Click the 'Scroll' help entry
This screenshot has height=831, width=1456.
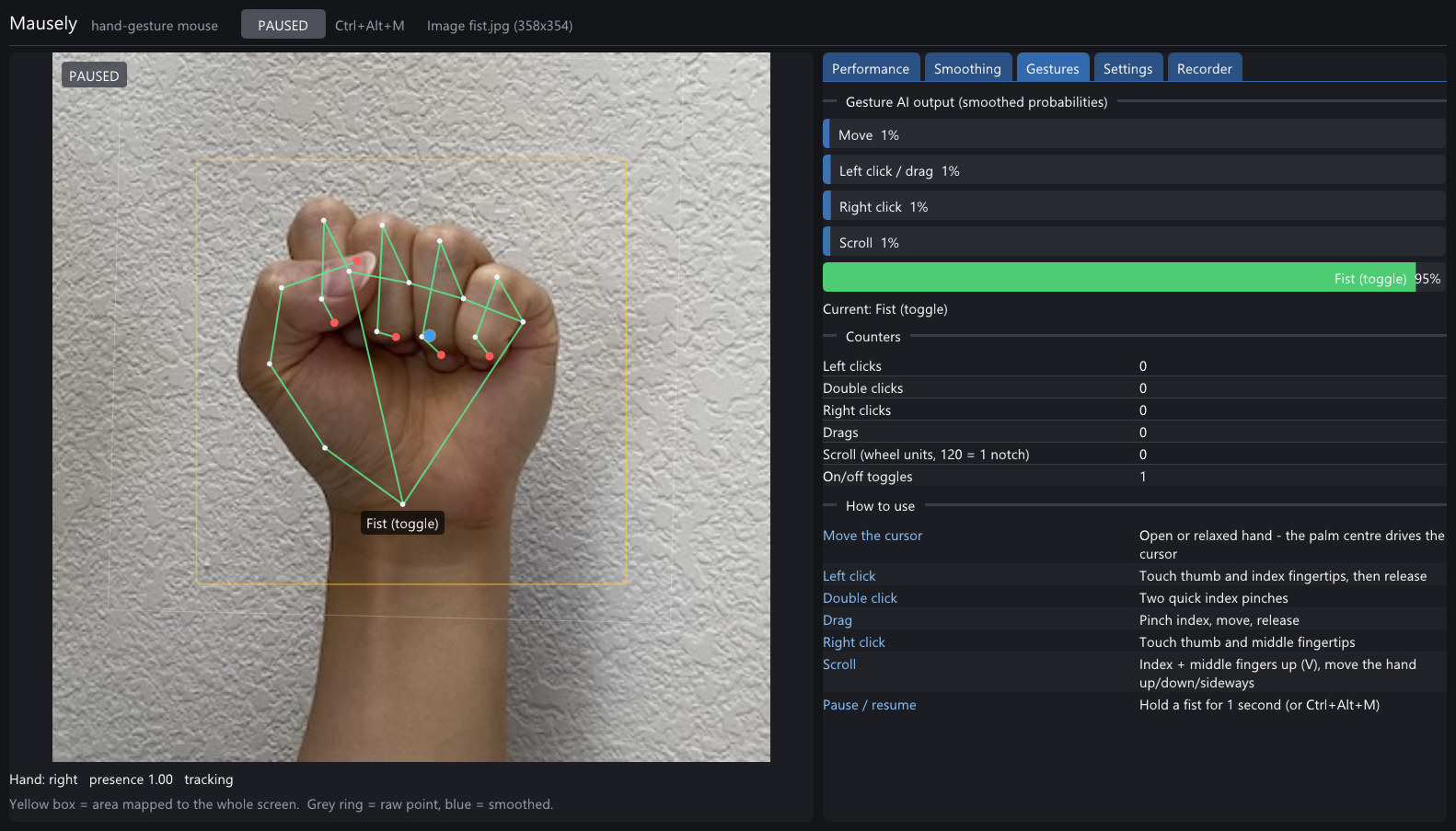[839, 664]
